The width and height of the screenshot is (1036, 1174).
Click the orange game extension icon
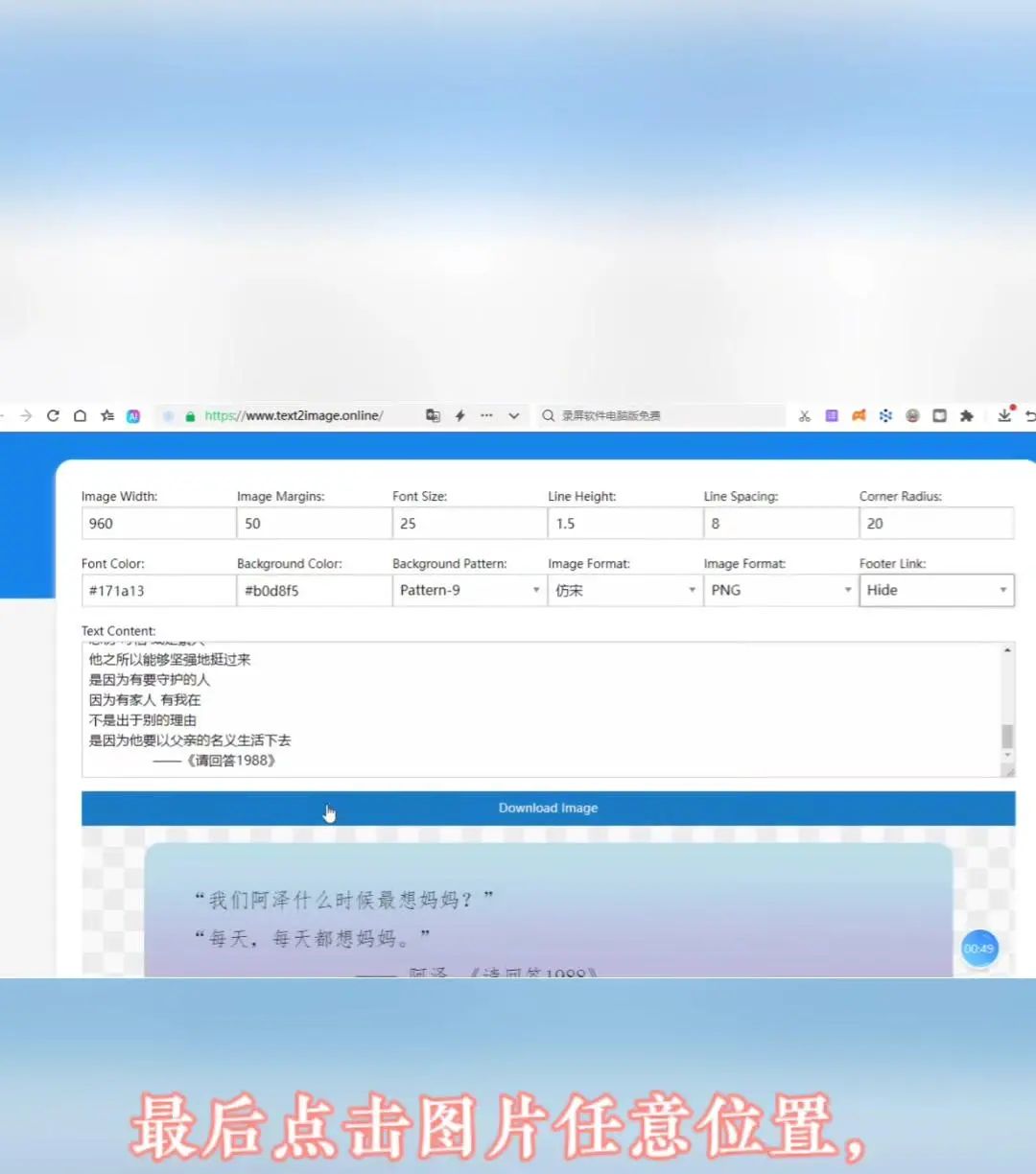tap(859, 415)
